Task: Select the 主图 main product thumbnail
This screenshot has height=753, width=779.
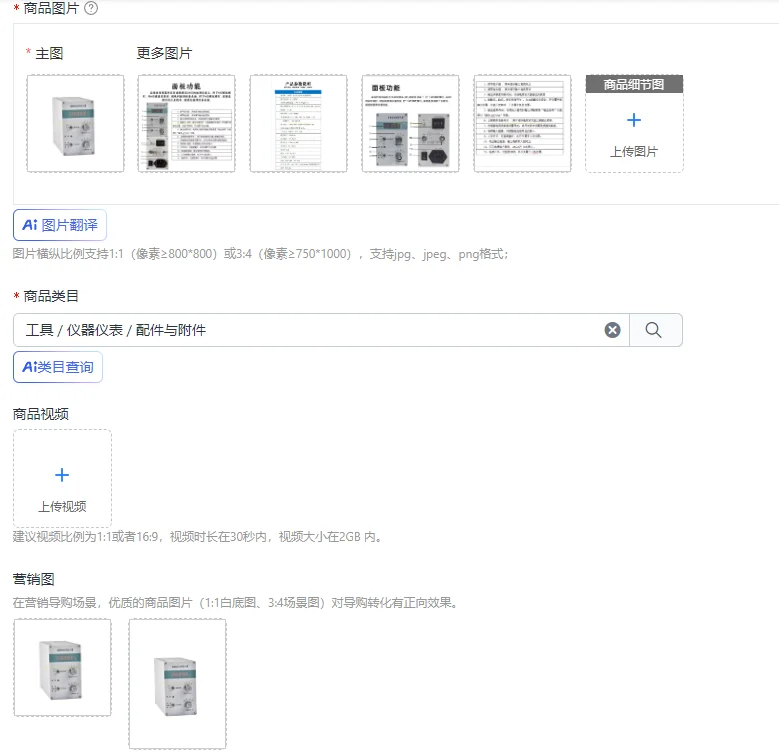Action: 76,124
